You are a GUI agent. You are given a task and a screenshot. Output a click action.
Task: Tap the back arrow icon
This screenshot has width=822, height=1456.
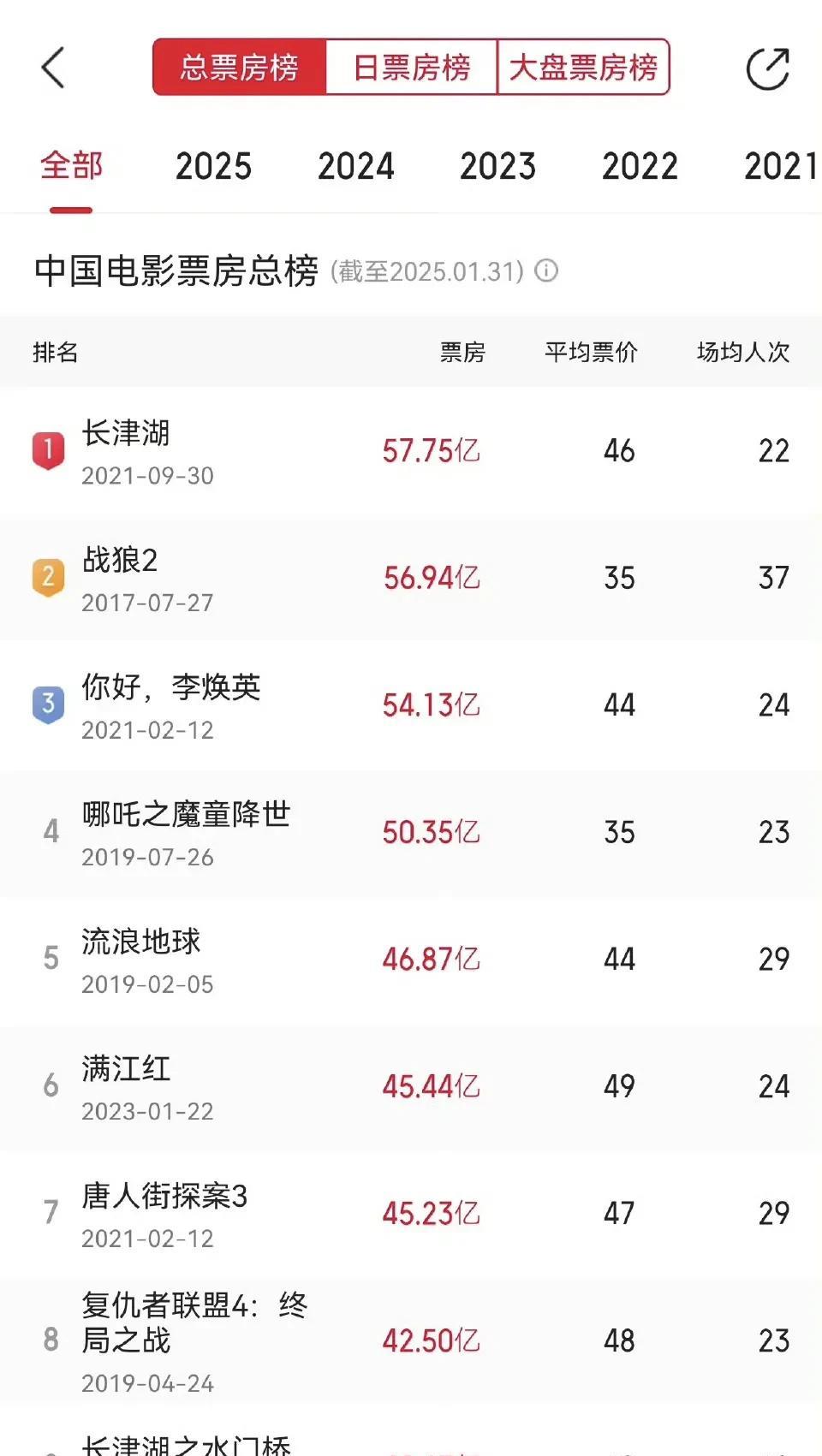pyautogui.click(x=53, y=68)
